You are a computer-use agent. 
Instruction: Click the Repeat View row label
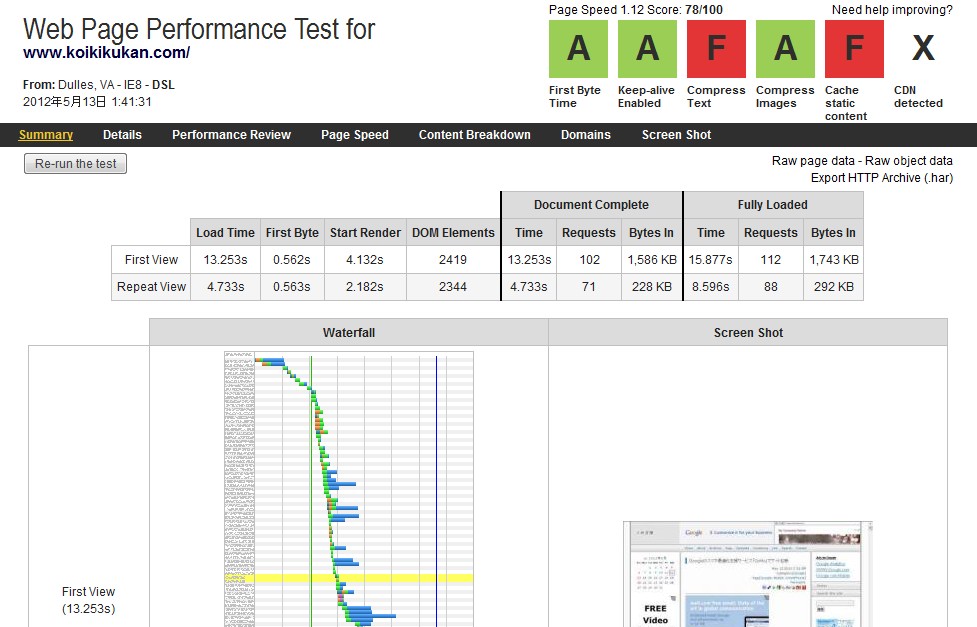pos(151,287)
